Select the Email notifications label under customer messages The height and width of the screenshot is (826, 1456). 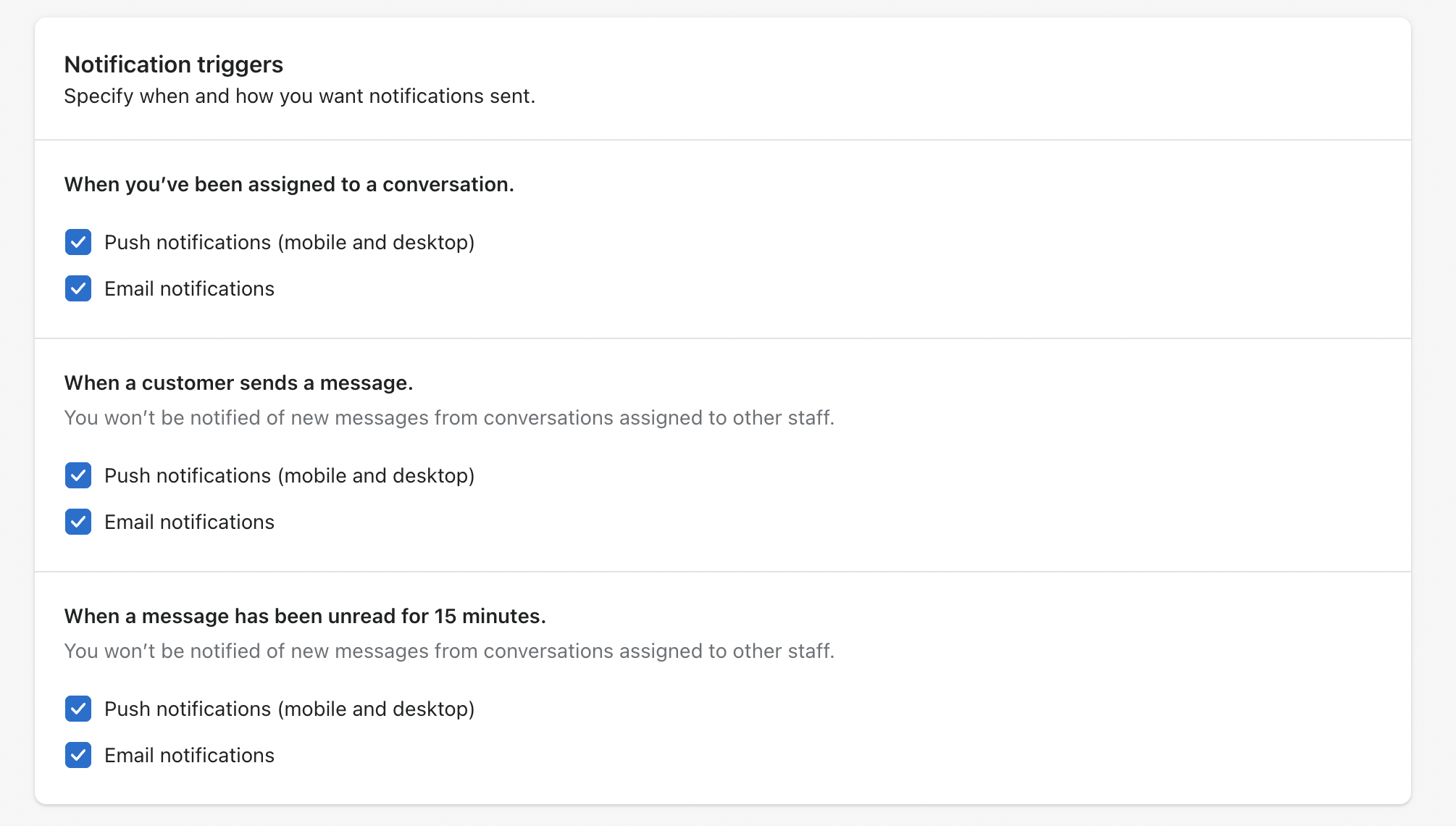coord(189,521)
